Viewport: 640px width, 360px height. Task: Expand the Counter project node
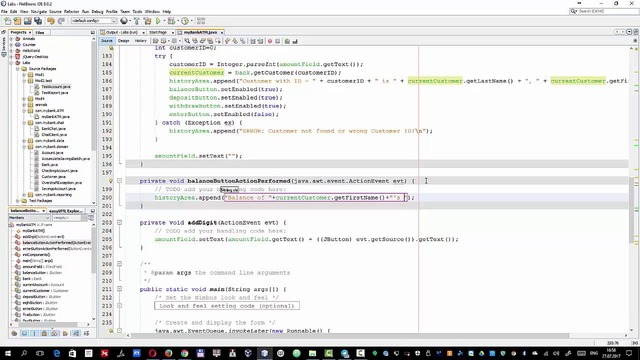click(x=11, y=45)
